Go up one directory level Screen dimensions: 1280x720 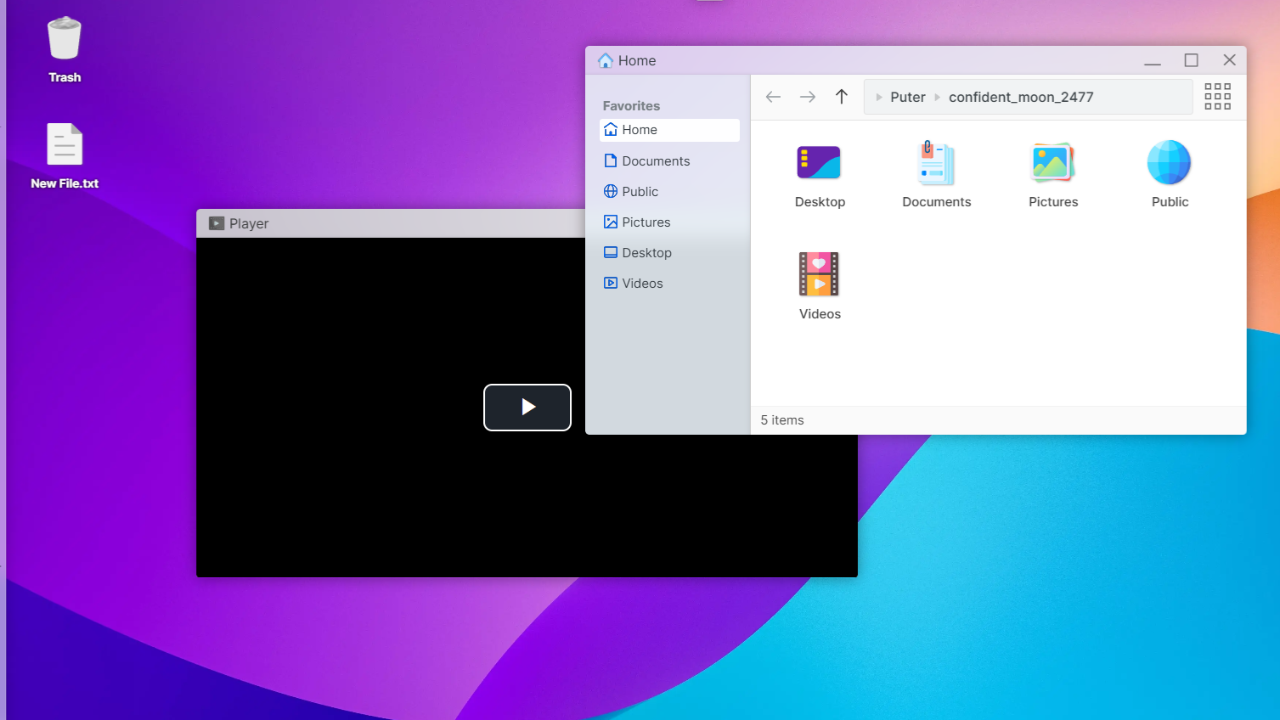pos(841,97)
